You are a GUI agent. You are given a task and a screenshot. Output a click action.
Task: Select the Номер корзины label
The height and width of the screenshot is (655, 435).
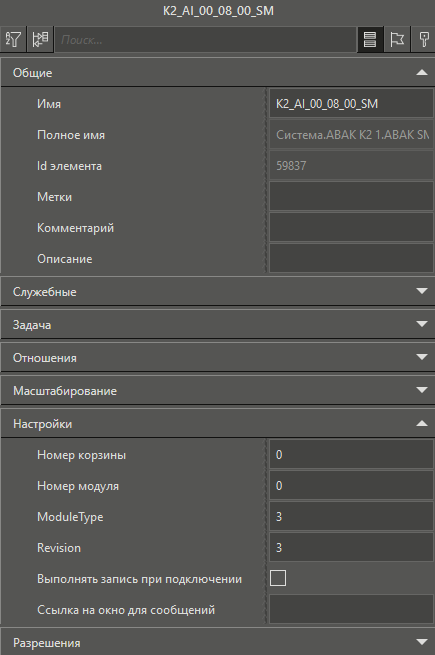pos(81,455)
